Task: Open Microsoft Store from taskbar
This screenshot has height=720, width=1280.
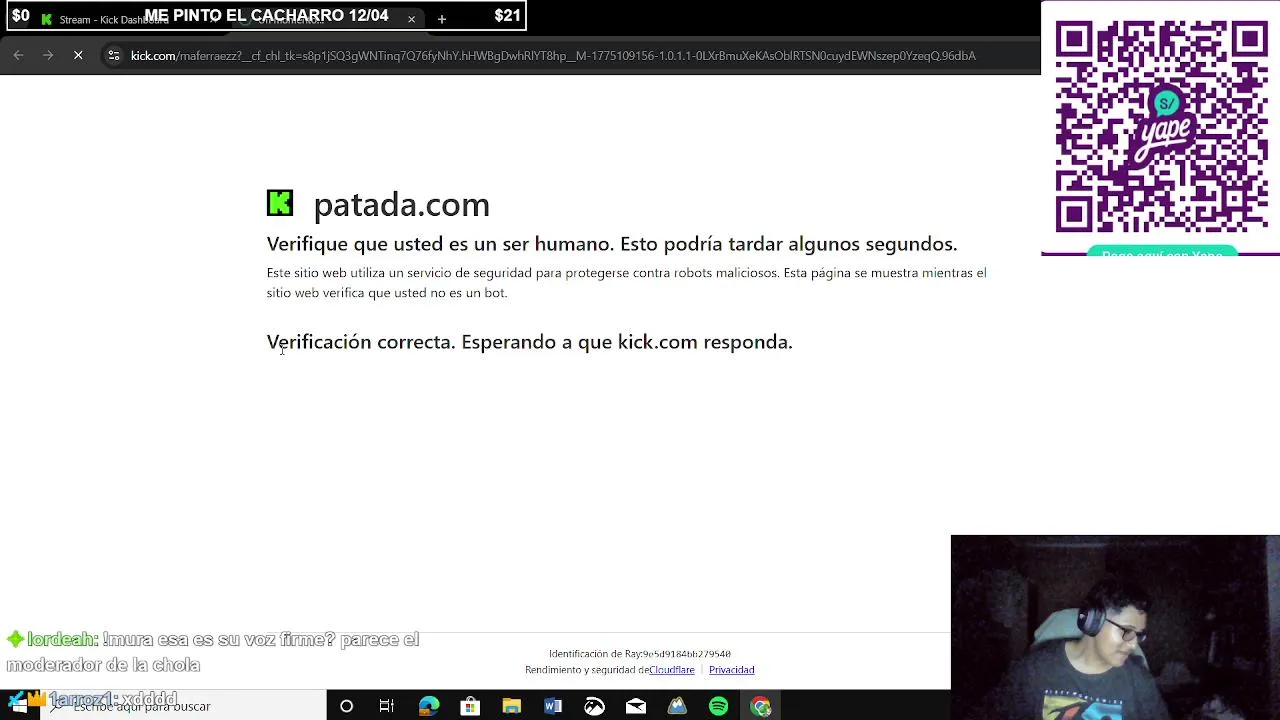Action: click(x=470, y=706)
